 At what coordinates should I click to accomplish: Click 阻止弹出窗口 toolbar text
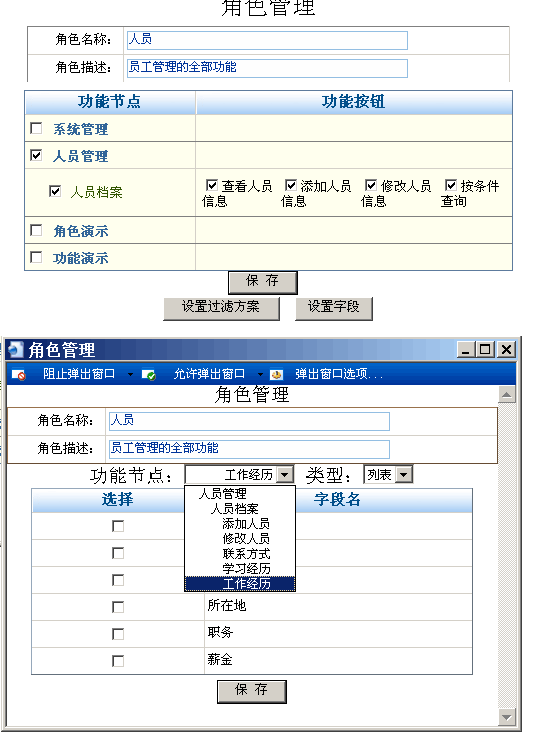click(x=79, y=374)
